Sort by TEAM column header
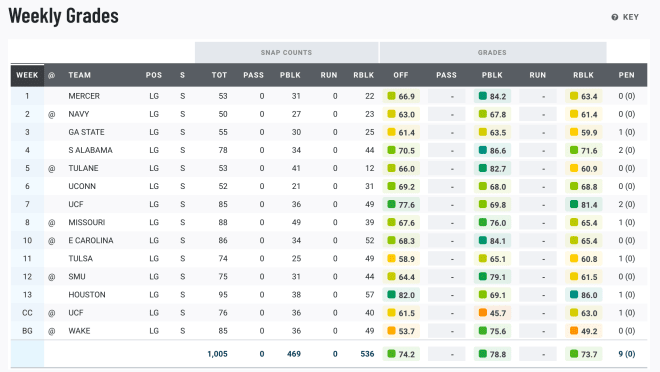 (x=80, y=75)
